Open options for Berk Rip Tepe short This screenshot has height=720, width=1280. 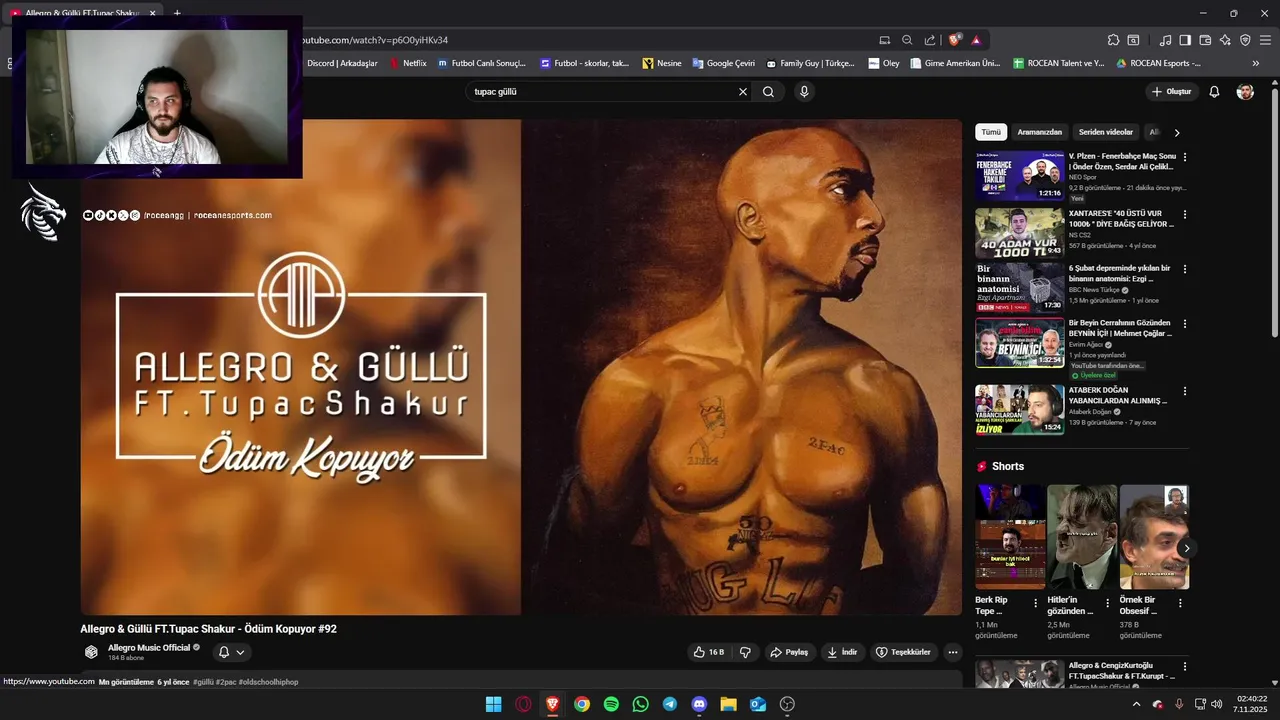[1035, 603]
